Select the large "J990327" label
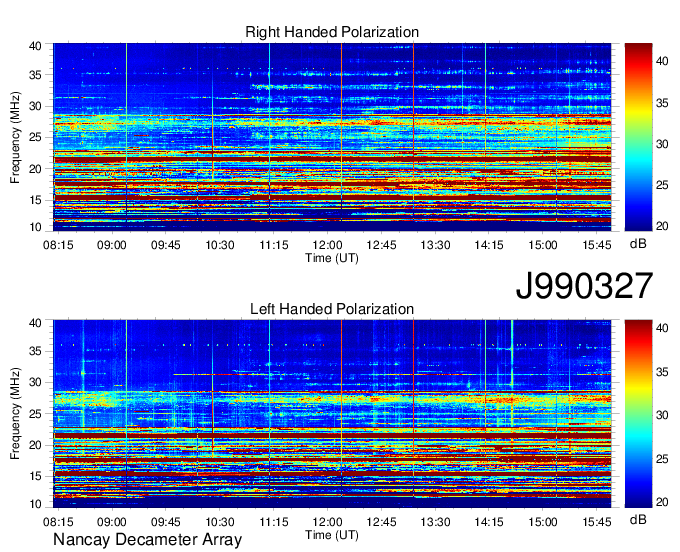 click(584, 286)
